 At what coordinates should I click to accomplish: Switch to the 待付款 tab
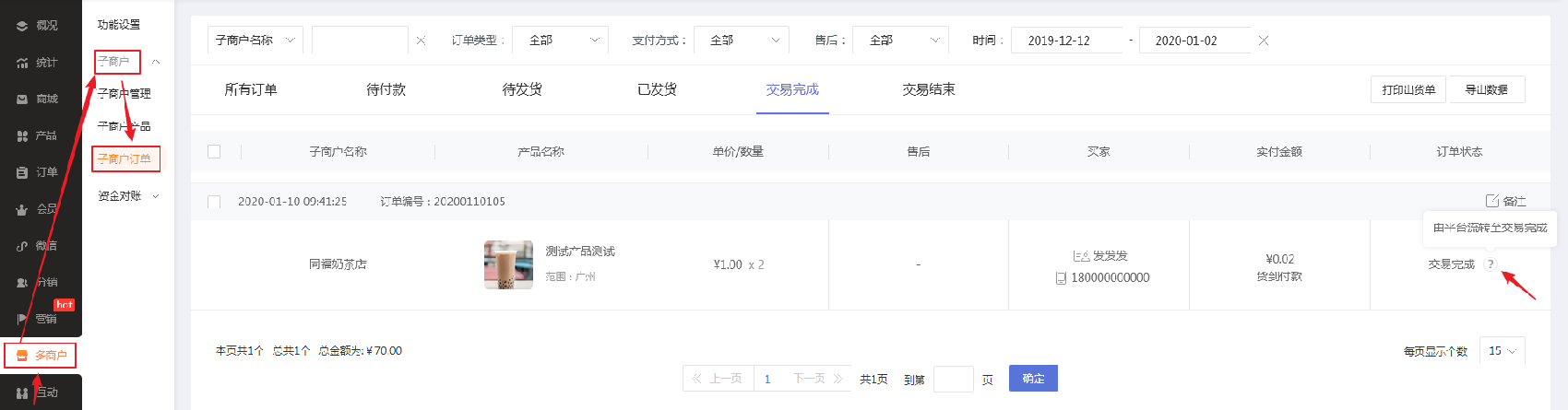click(386, 89)
